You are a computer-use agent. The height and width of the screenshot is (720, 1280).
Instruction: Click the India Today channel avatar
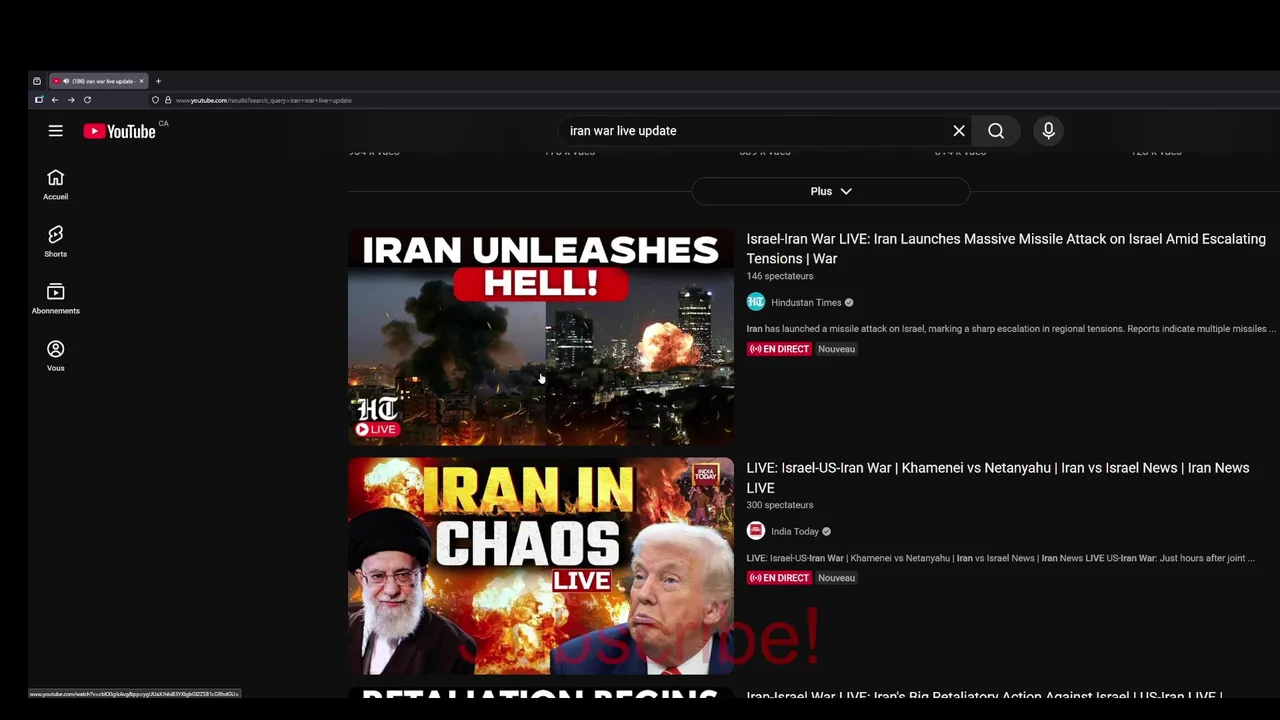click(x=756, y=531)
